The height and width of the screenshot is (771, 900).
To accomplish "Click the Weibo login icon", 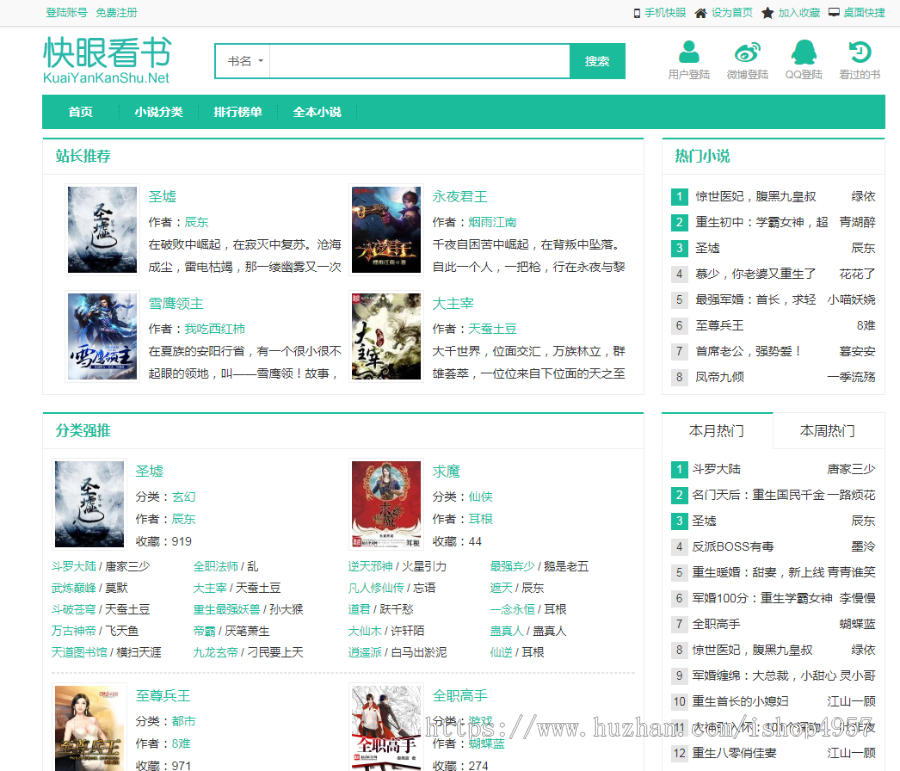I will click(747, 52).
